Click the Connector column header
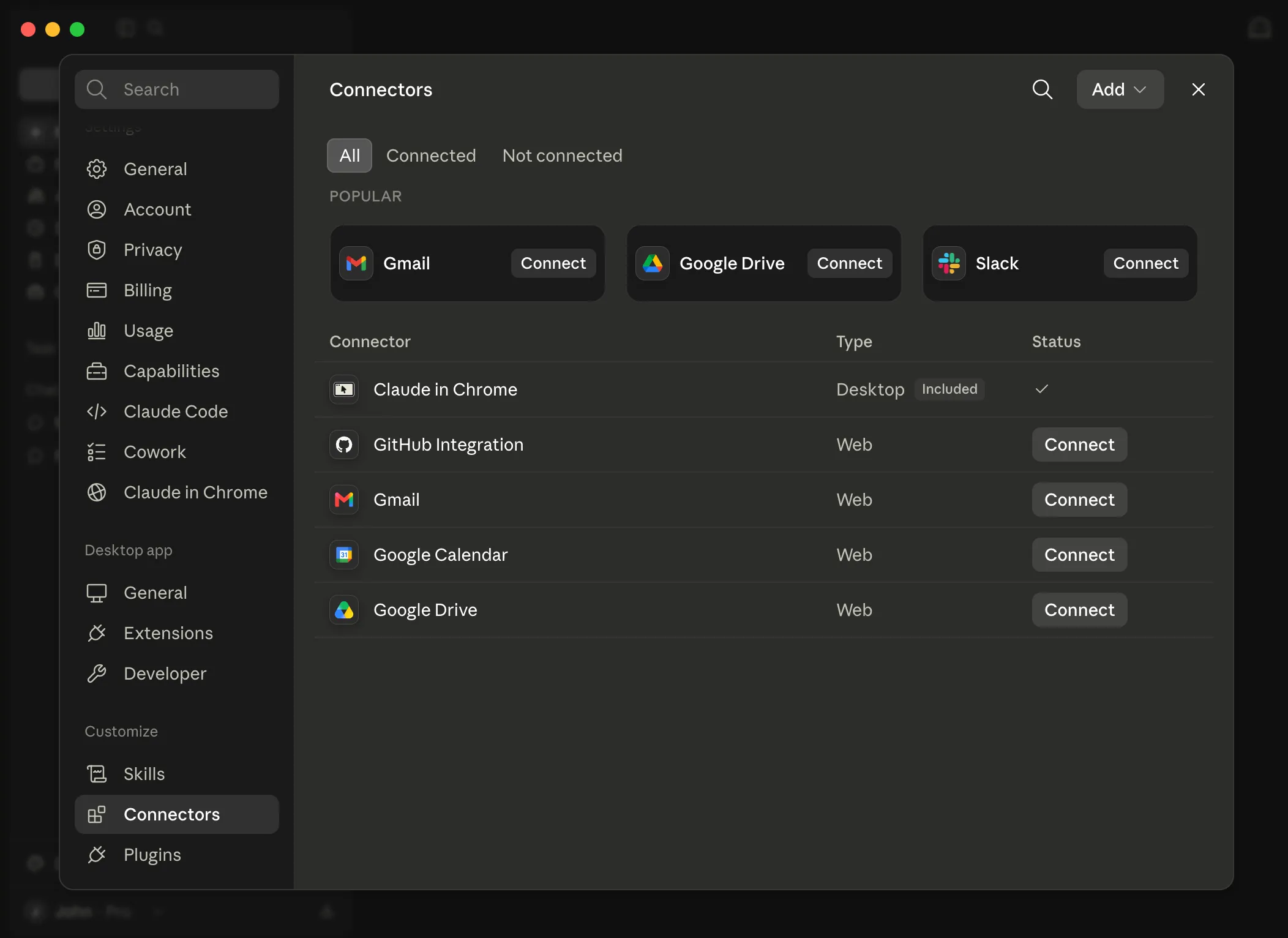Screen dimensions: 1288x938 [370, 342]
